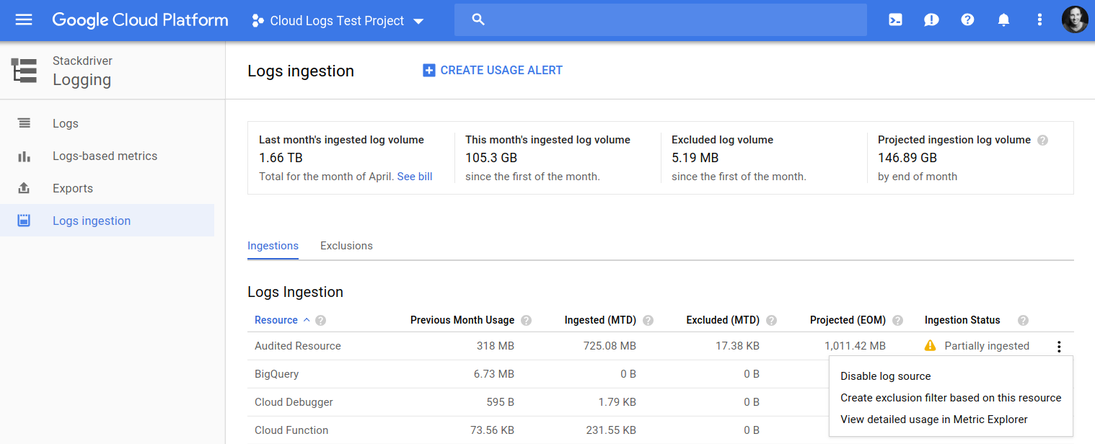Click the 5.19 MB excluded volume
The height and width of the screenshot is (444, 1095).
point(697,158)
